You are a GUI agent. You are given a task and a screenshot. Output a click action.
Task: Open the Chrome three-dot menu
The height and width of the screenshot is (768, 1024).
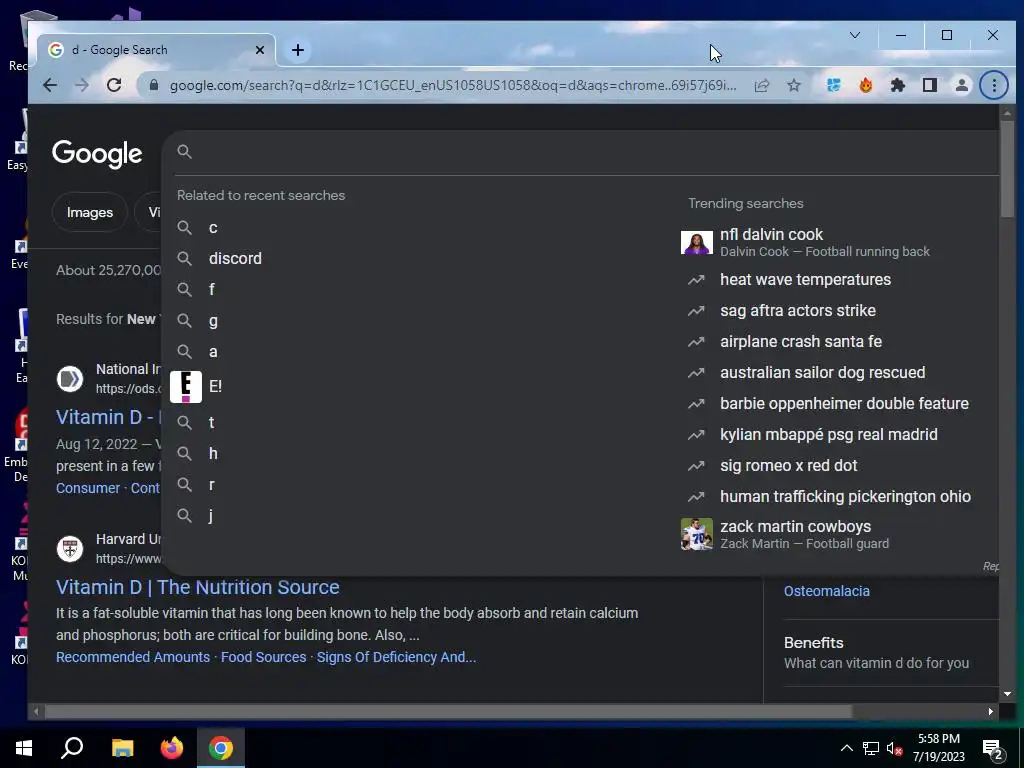click(x=994, y=85)
